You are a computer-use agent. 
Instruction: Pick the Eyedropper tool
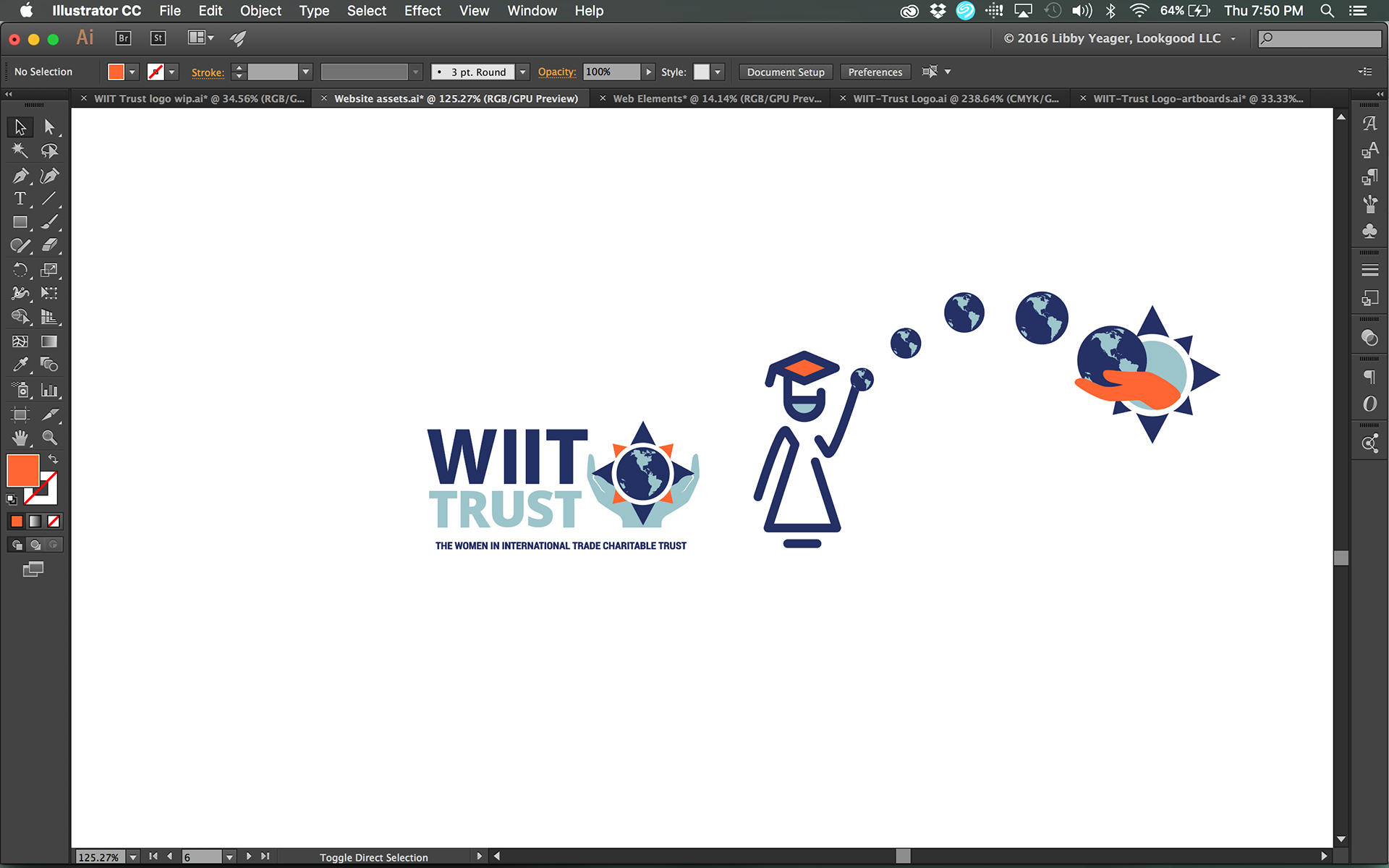(x=20, y=365)
